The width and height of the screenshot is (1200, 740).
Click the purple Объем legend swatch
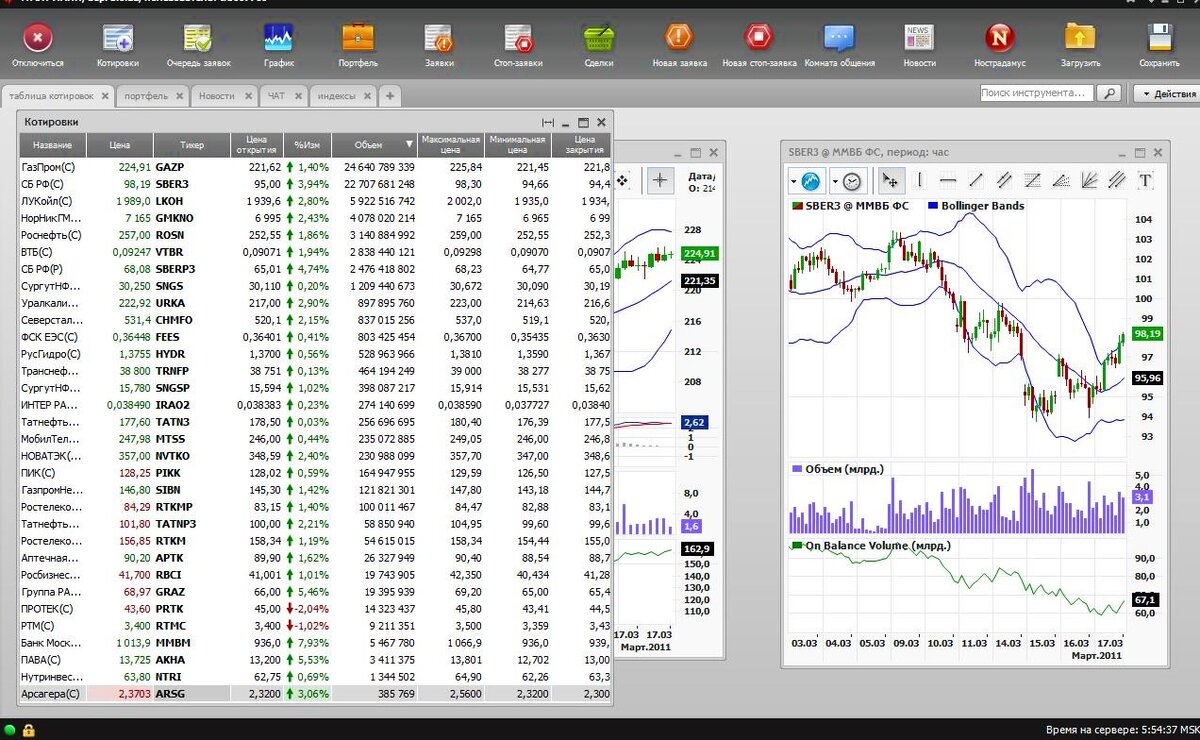click(x=796, y=469)
